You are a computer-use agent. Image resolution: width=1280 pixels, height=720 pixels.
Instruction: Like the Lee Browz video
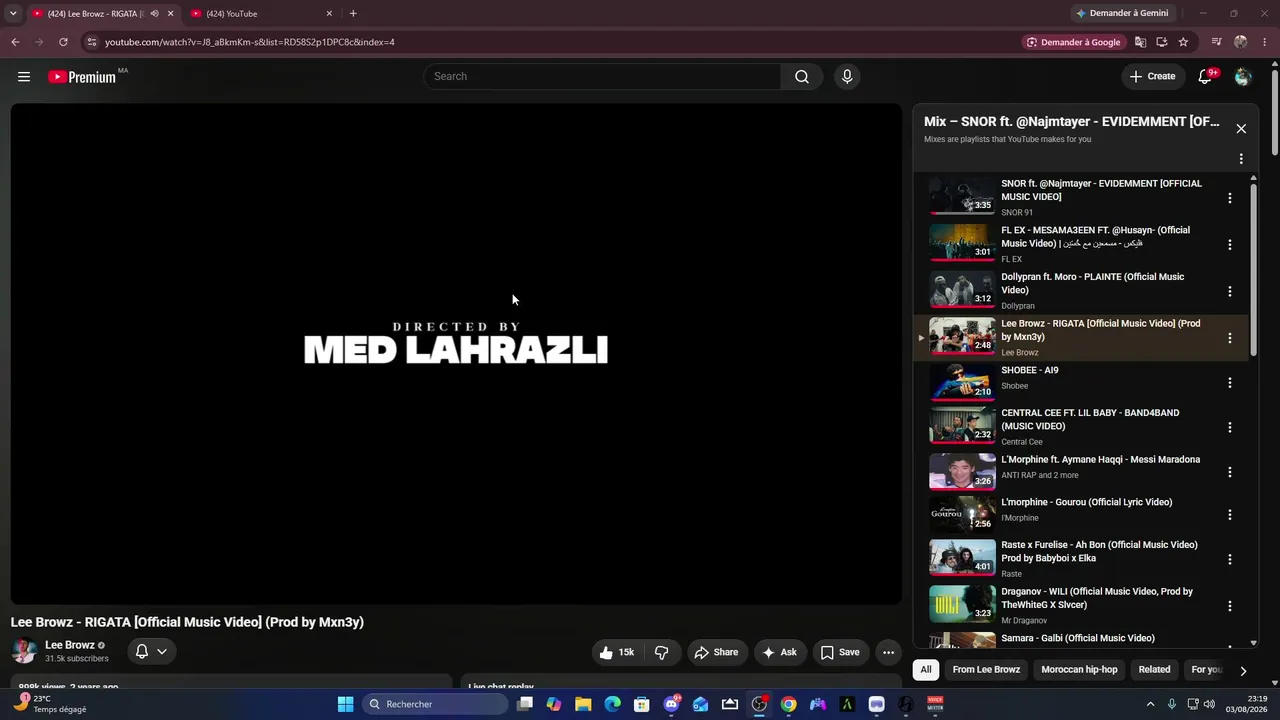pyautogui.click(x=617, y=652)
